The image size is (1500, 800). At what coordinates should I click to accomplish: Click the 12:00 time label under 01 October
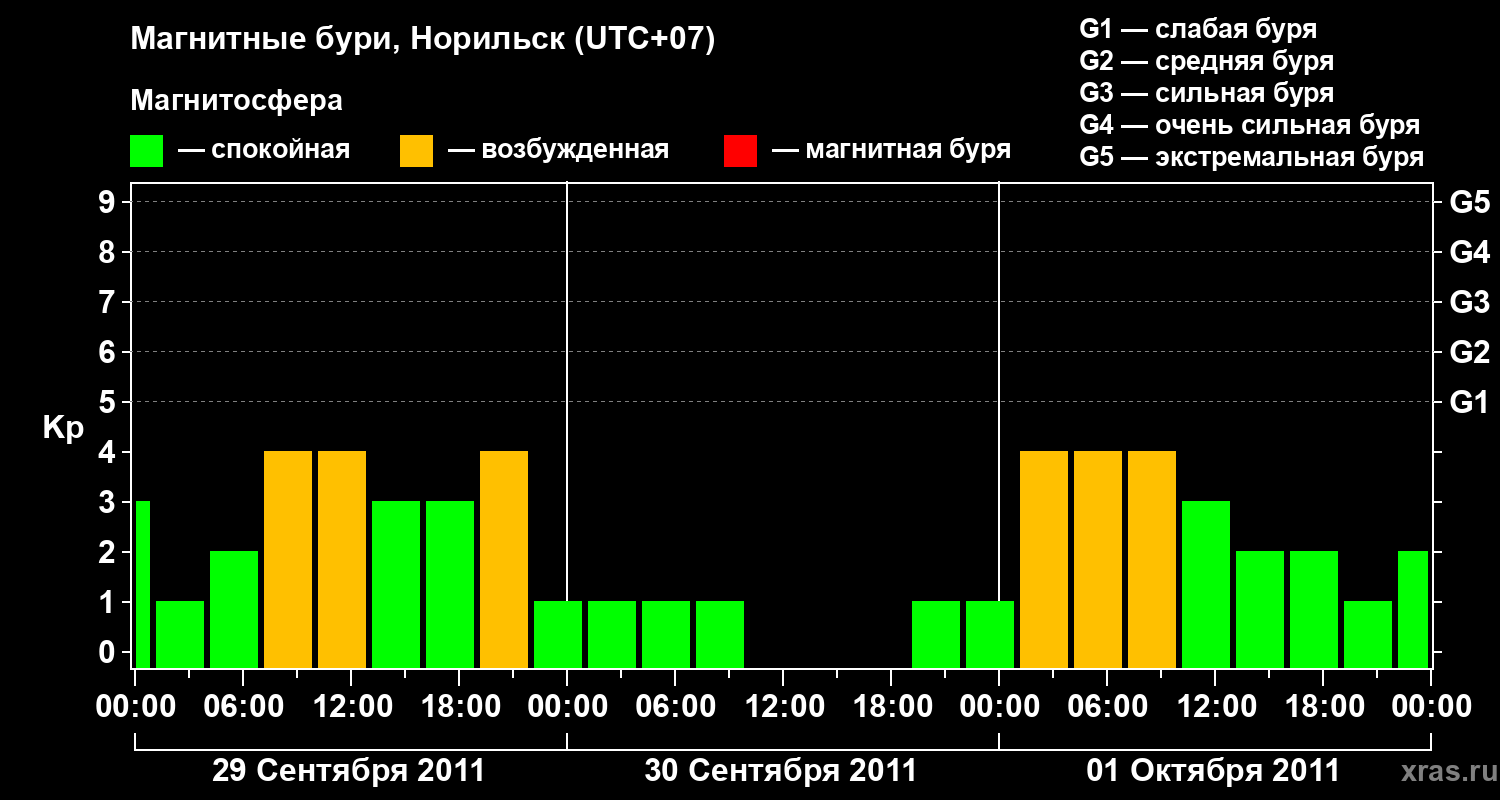tap(1215, 707)
